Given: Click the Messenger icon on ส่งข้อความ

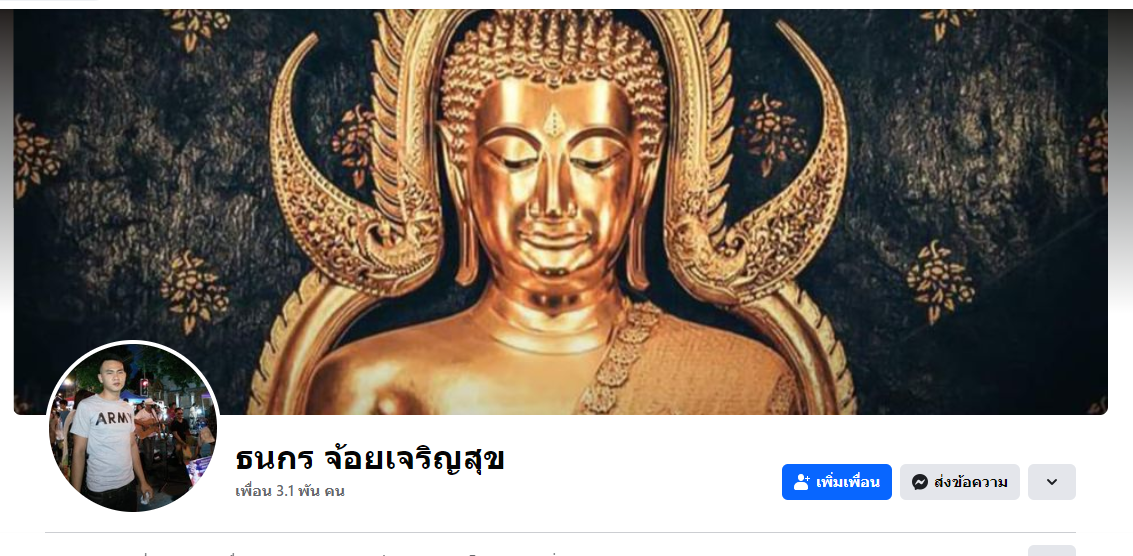Looking at the screenshot, I should pyautogui.click(x=919, y=482).
